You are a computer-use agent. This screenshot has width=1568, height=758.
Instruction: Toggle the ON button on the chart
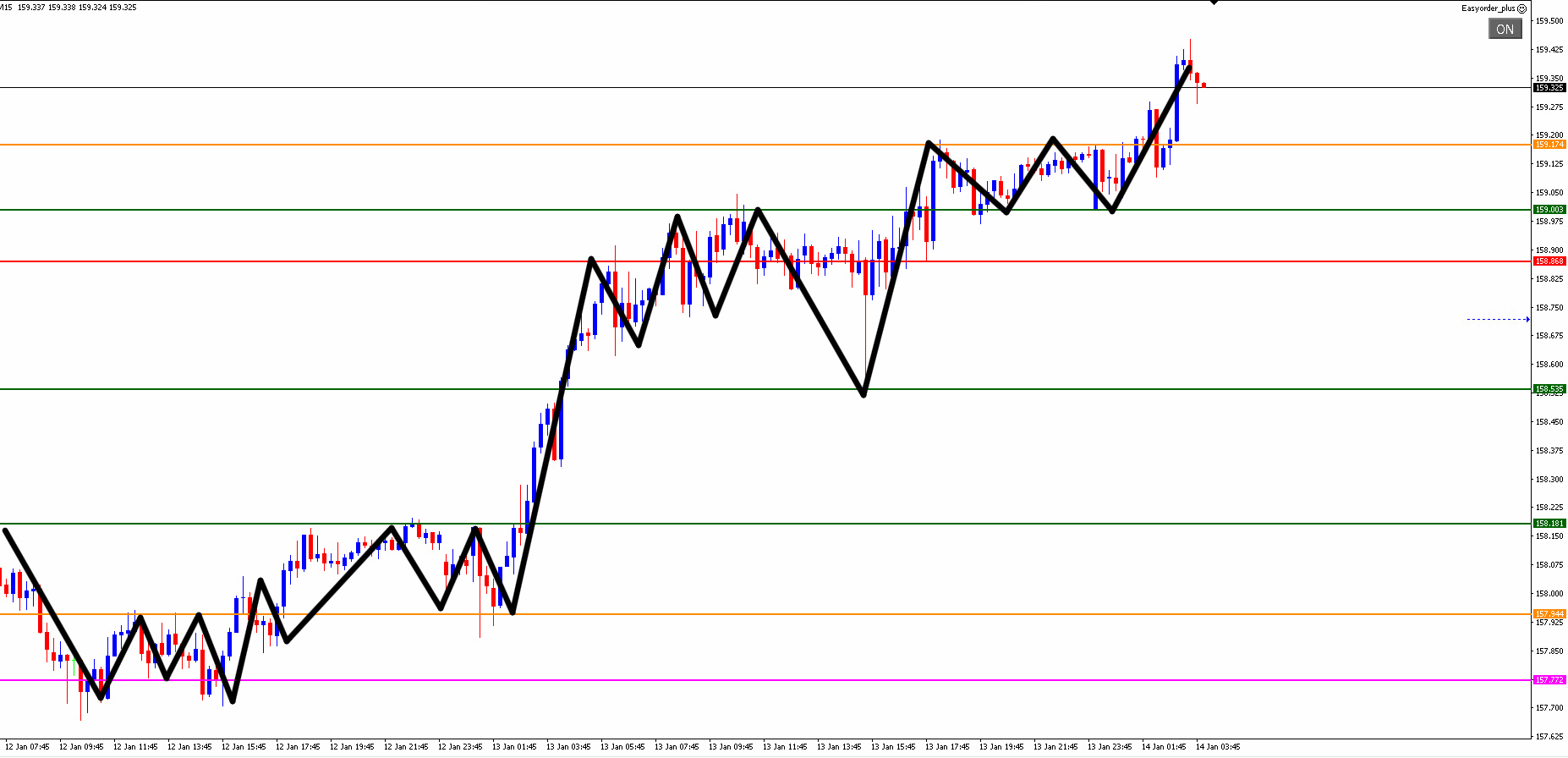tap(1505, 29)
